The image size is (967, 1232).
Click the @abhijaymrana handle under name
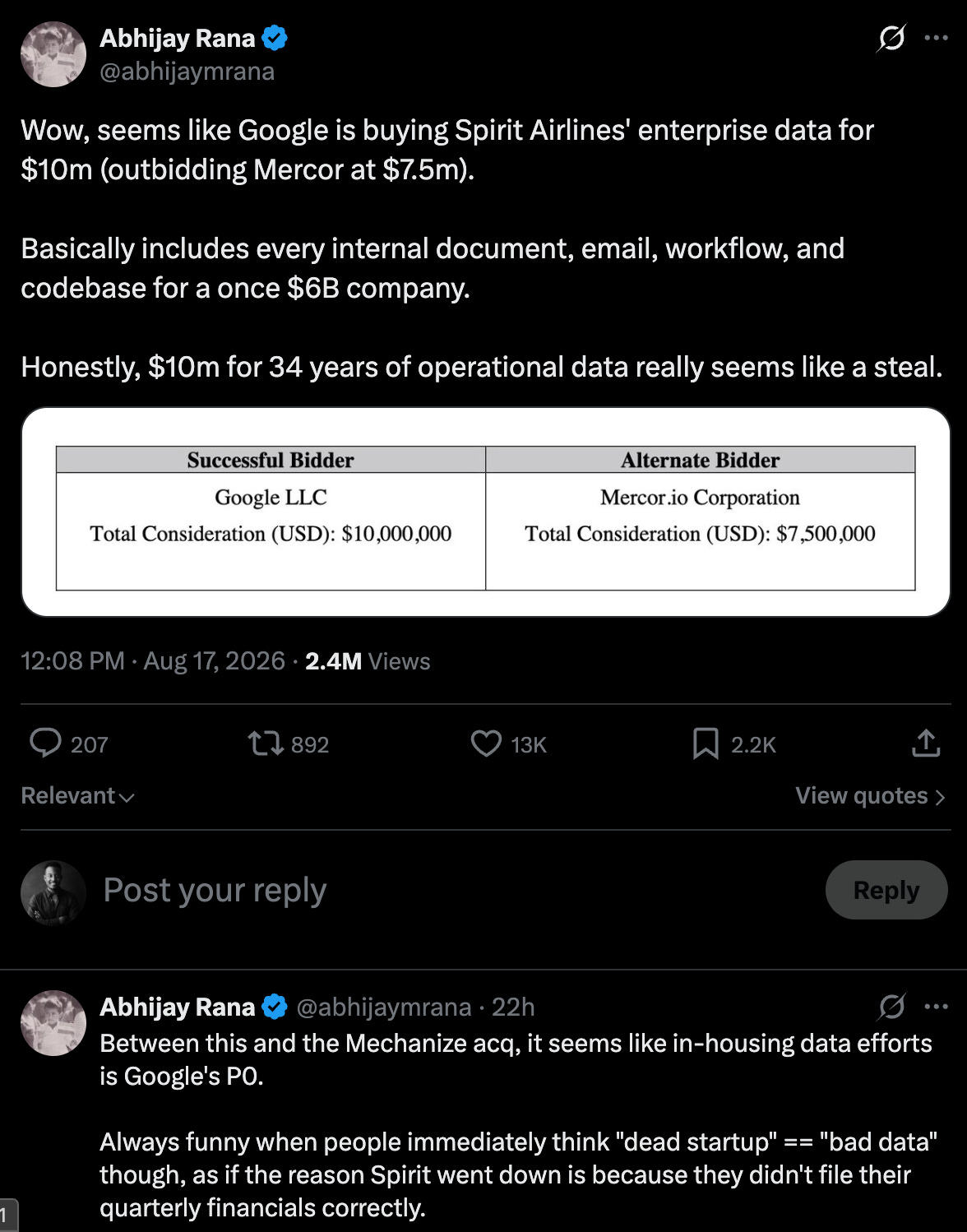(187, 72)
